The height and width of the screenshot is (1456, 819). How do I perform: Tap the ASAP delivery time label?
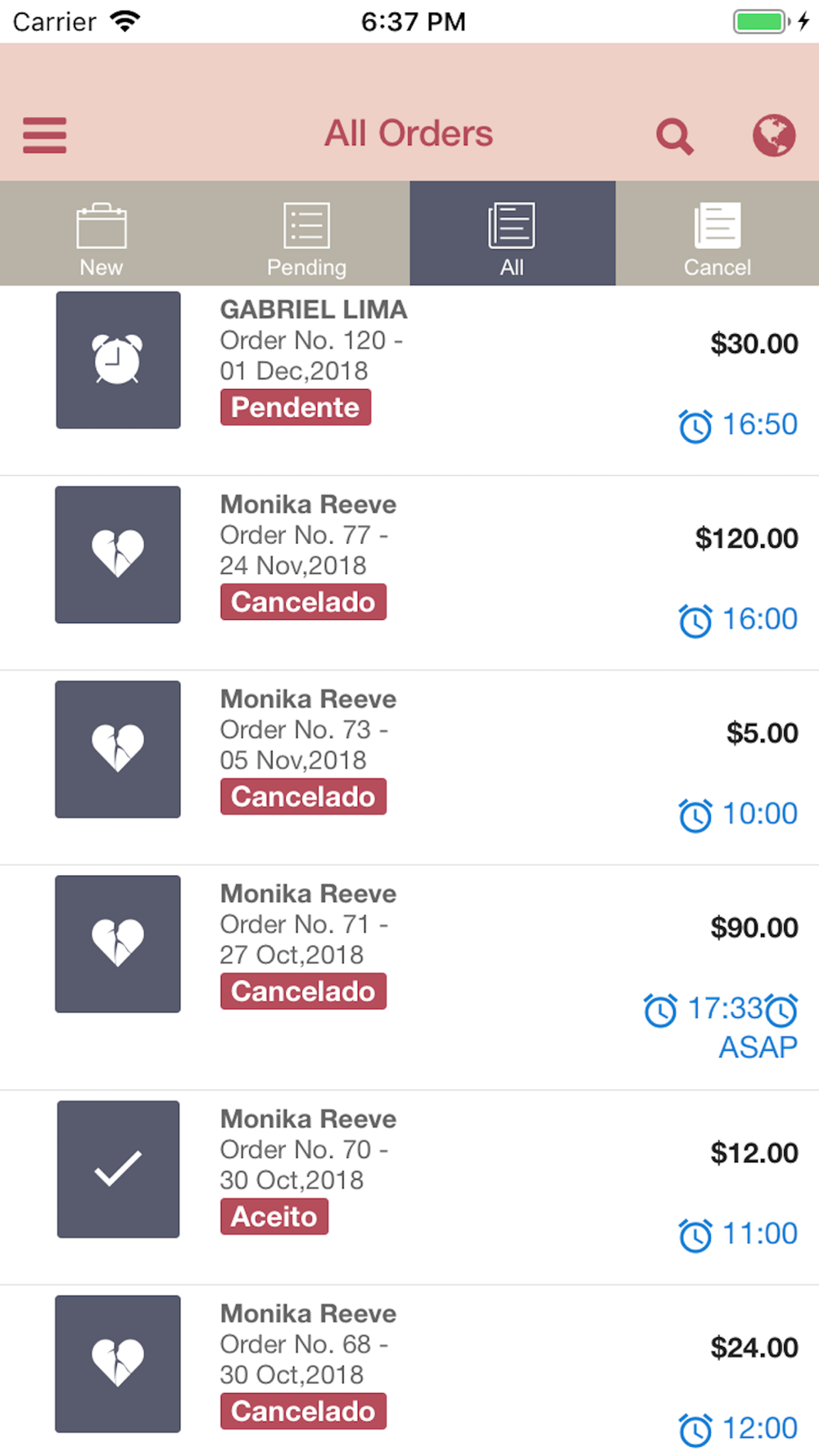coord(758,1047)
